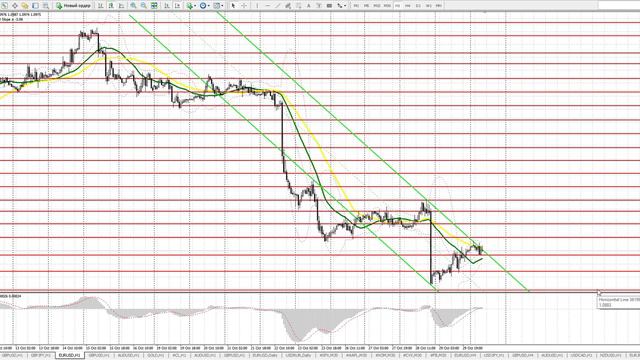The image size is (640, 360).
Task: Switch timeframe to M30
Action: pos(387,6)
